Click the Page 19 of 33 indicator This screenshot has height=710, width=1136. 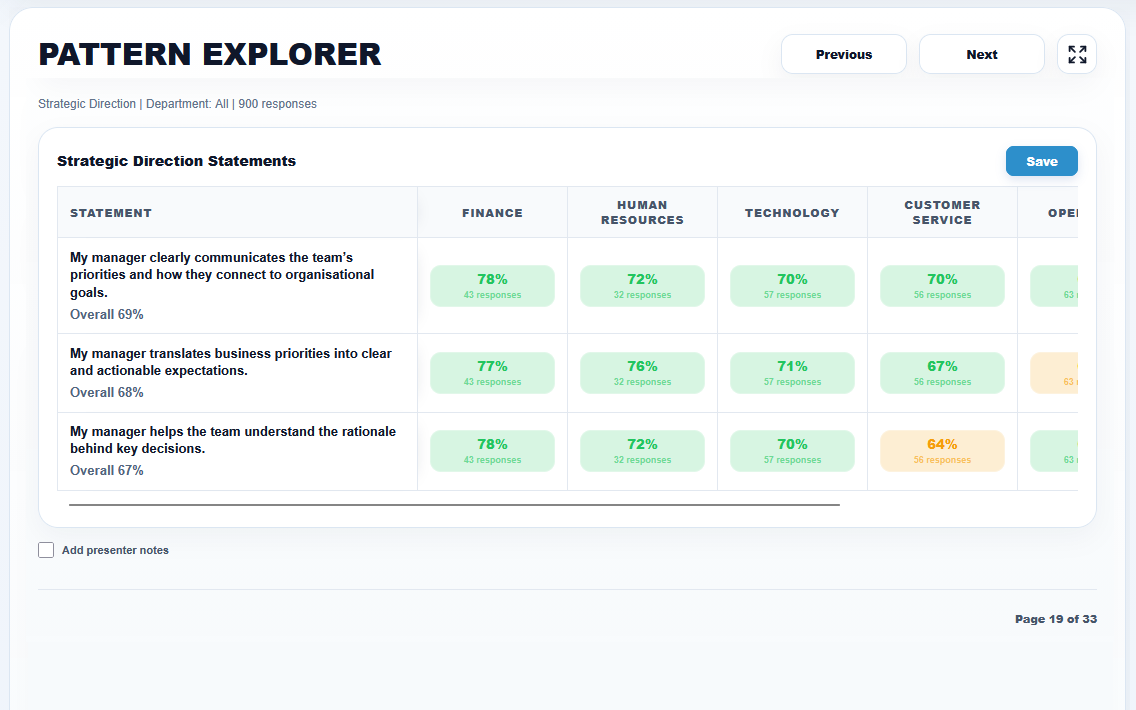pos(1056,619)
